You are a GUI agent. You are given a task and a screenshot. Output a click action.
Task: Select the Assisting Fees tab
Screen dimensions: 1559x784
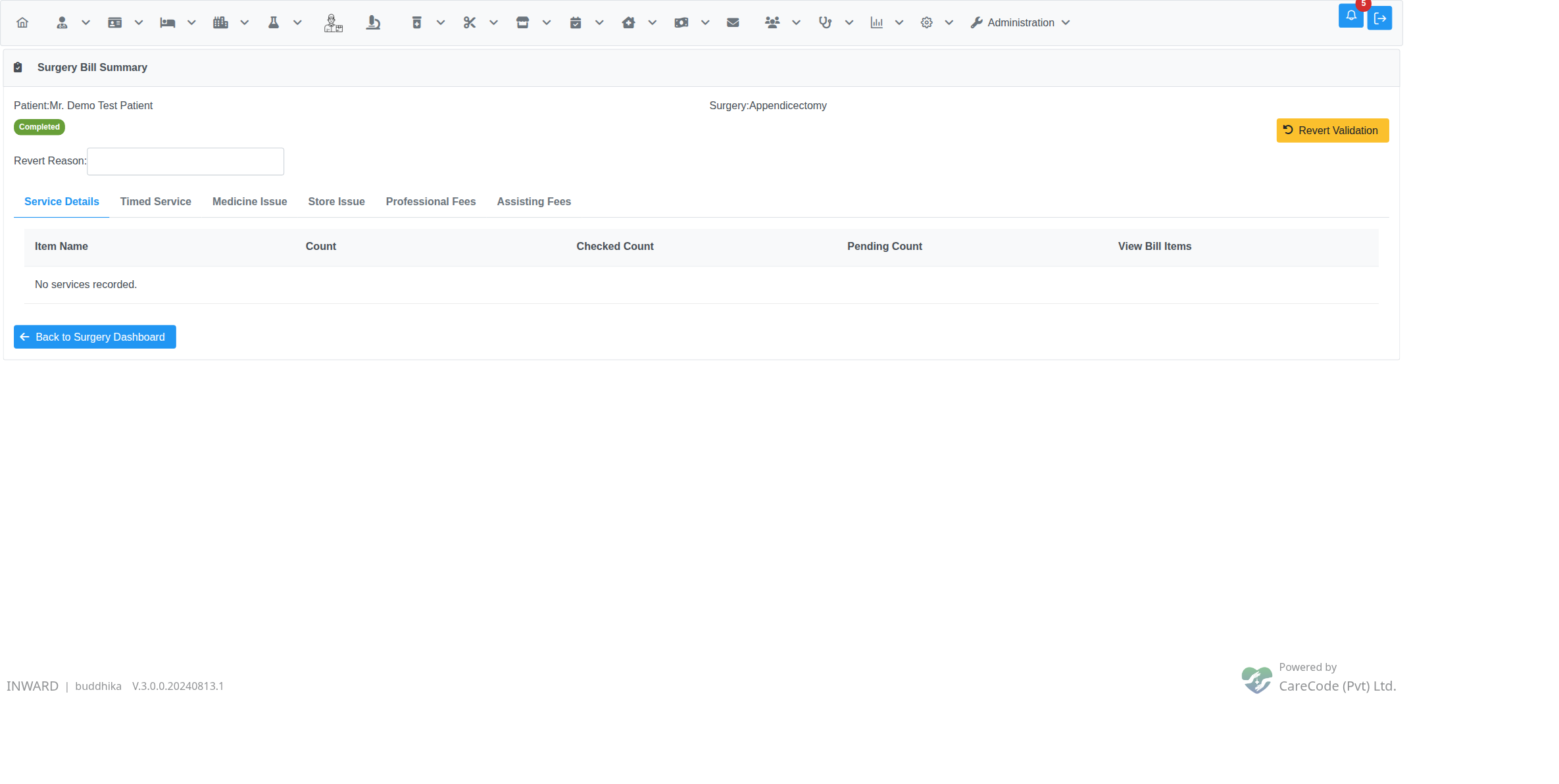click(x=533, y=201)
